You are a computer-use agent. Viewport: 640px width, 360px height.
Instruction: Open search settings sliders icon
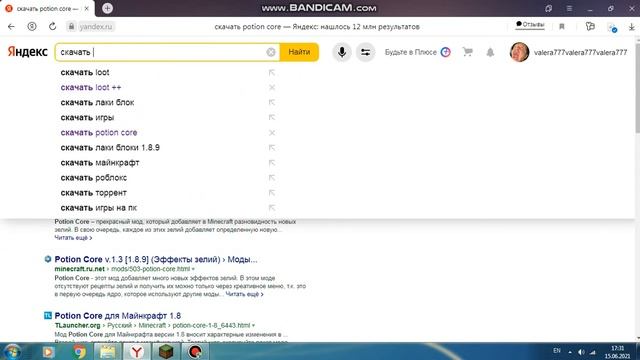point(365,52)
